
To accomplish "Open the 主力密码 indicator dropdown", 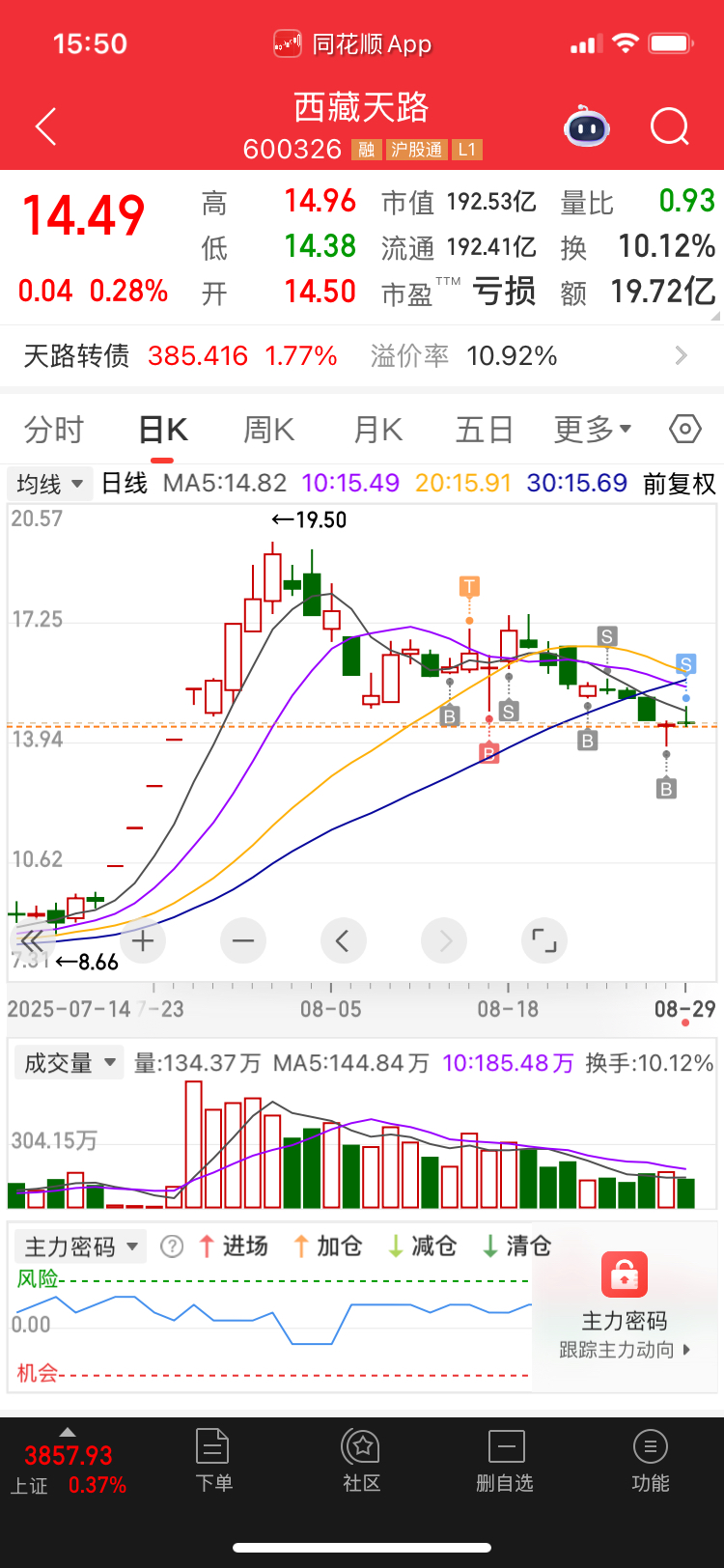I will [80, 1246].
